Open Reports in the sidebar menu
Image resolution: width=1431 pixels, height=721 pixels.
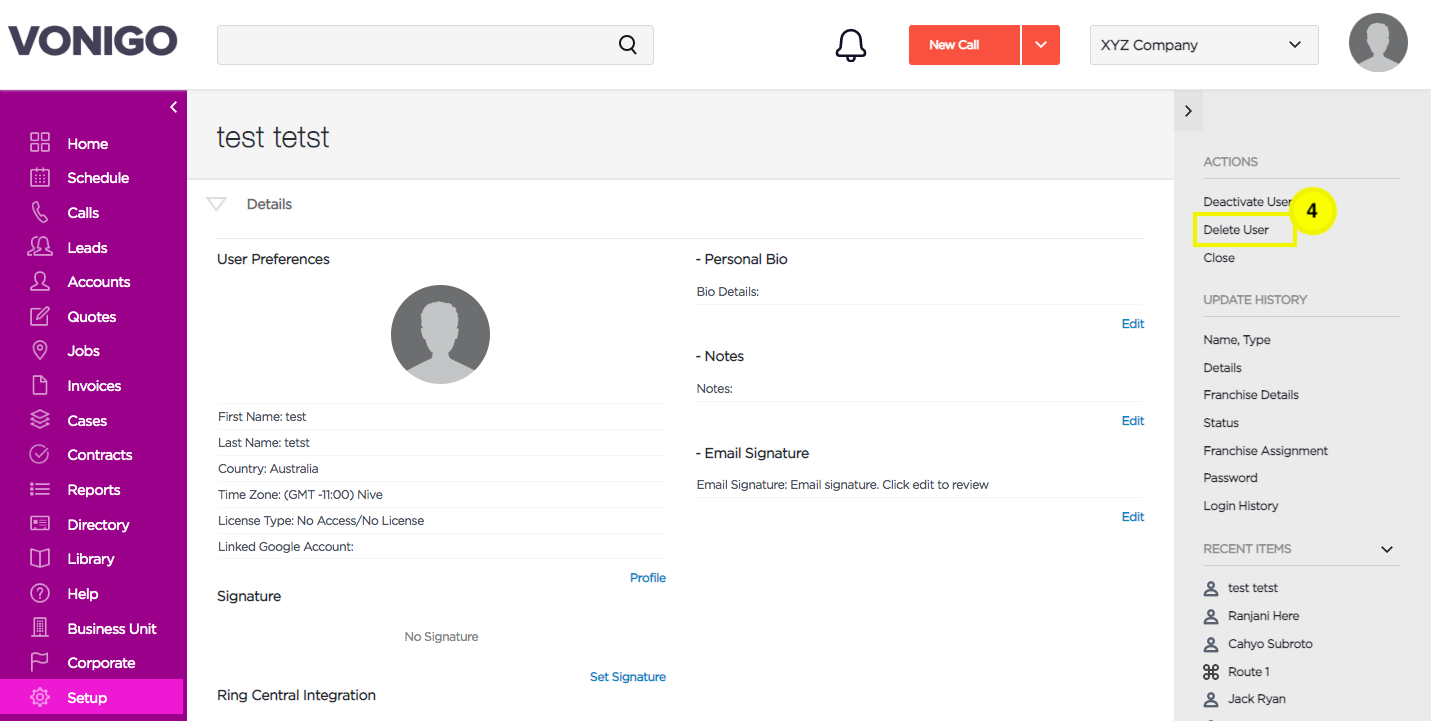coord(93,490)
